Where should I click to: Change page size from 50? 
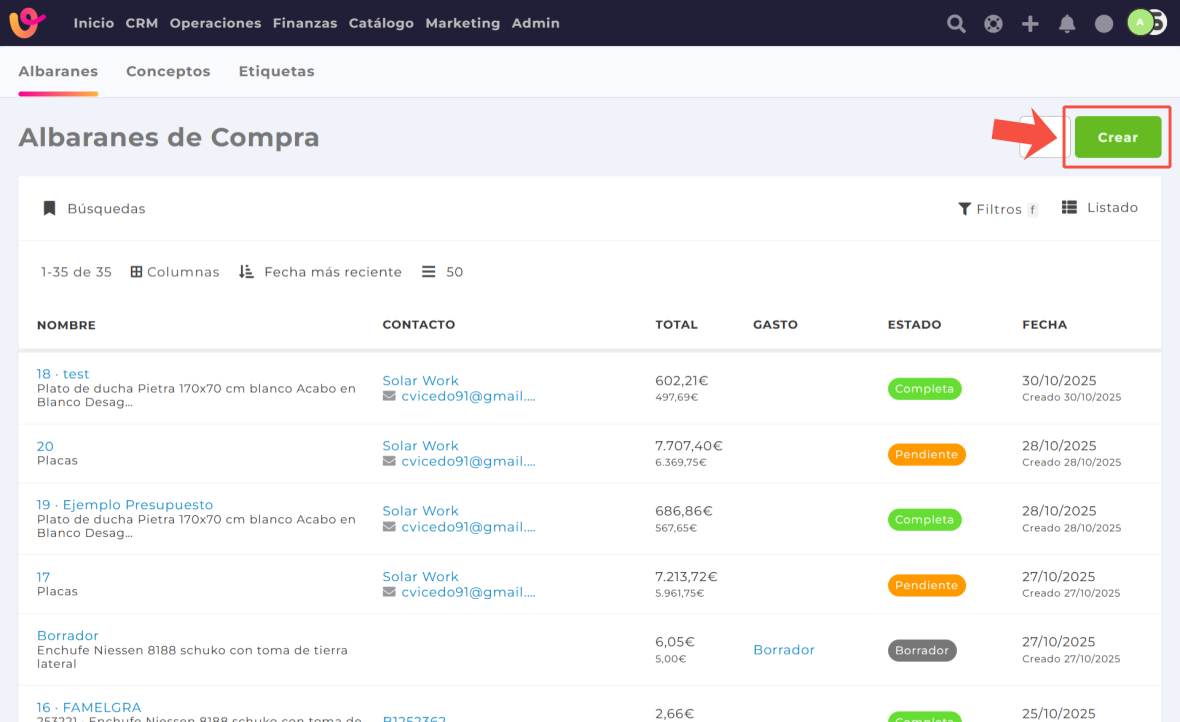click(443, 272)
